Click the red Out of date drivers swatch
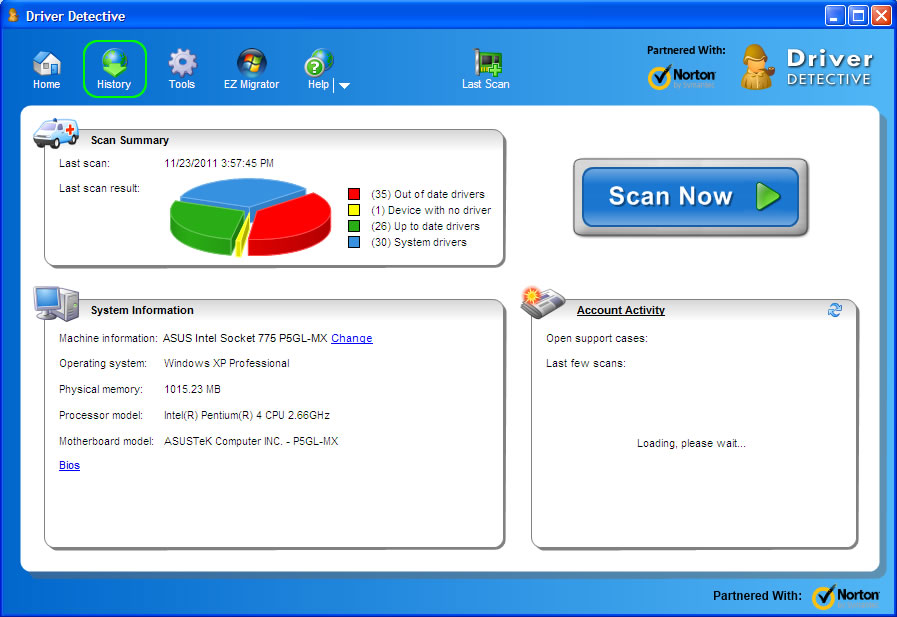Image resolution: width=897 pixels, height=617 pixels. coord(354,194)
